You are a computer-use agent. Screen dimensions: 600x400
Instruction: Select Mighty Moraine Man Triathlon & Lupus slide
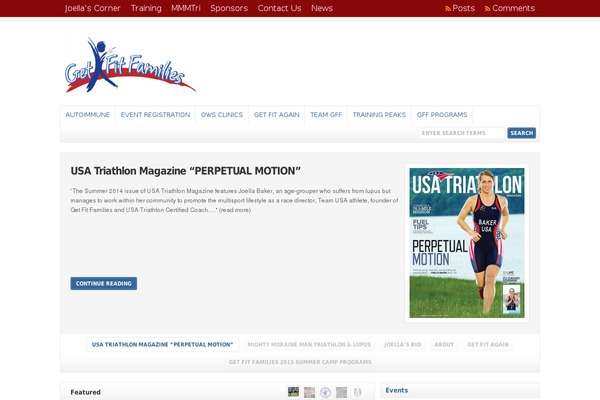[309, 344]
